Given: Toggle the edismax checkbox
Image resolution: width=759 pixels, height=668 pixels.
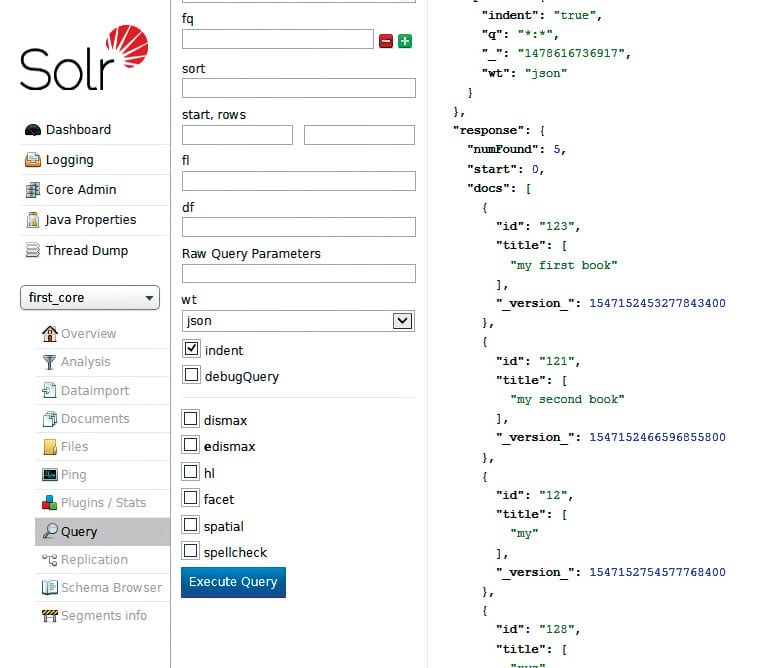Looking at the screenshot, I should click(191, 445).
